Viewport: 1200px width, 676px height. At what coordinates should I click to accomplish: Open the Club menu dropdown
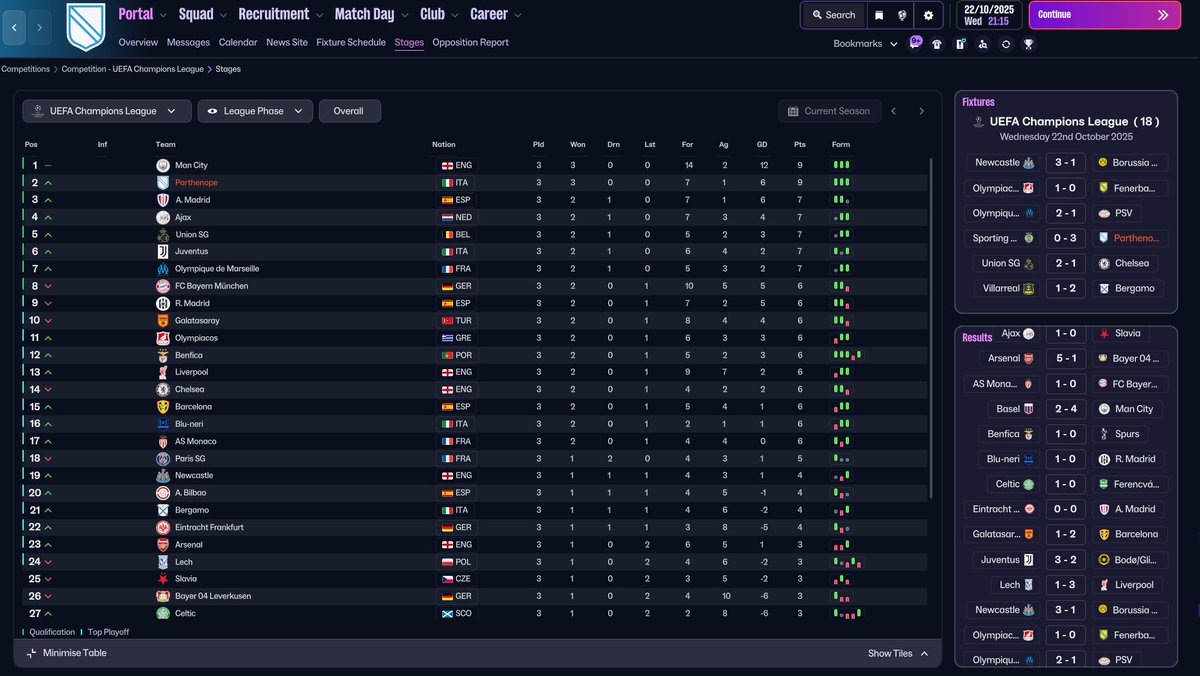439,14
